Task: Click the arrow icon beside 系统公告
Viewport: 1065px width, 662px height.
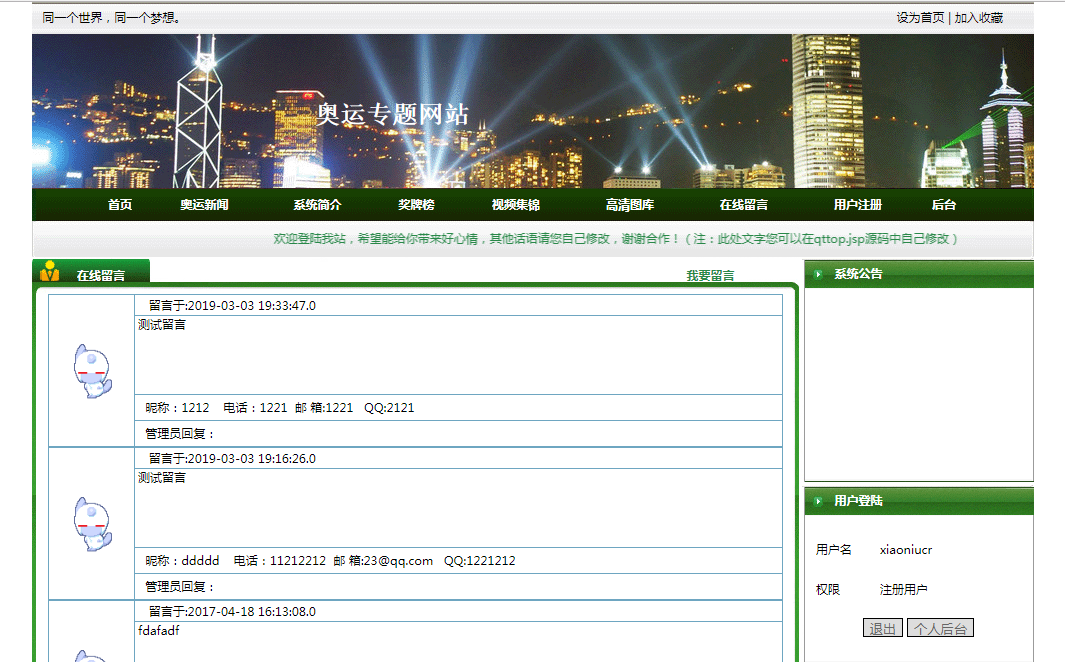Action: [818, 274]
